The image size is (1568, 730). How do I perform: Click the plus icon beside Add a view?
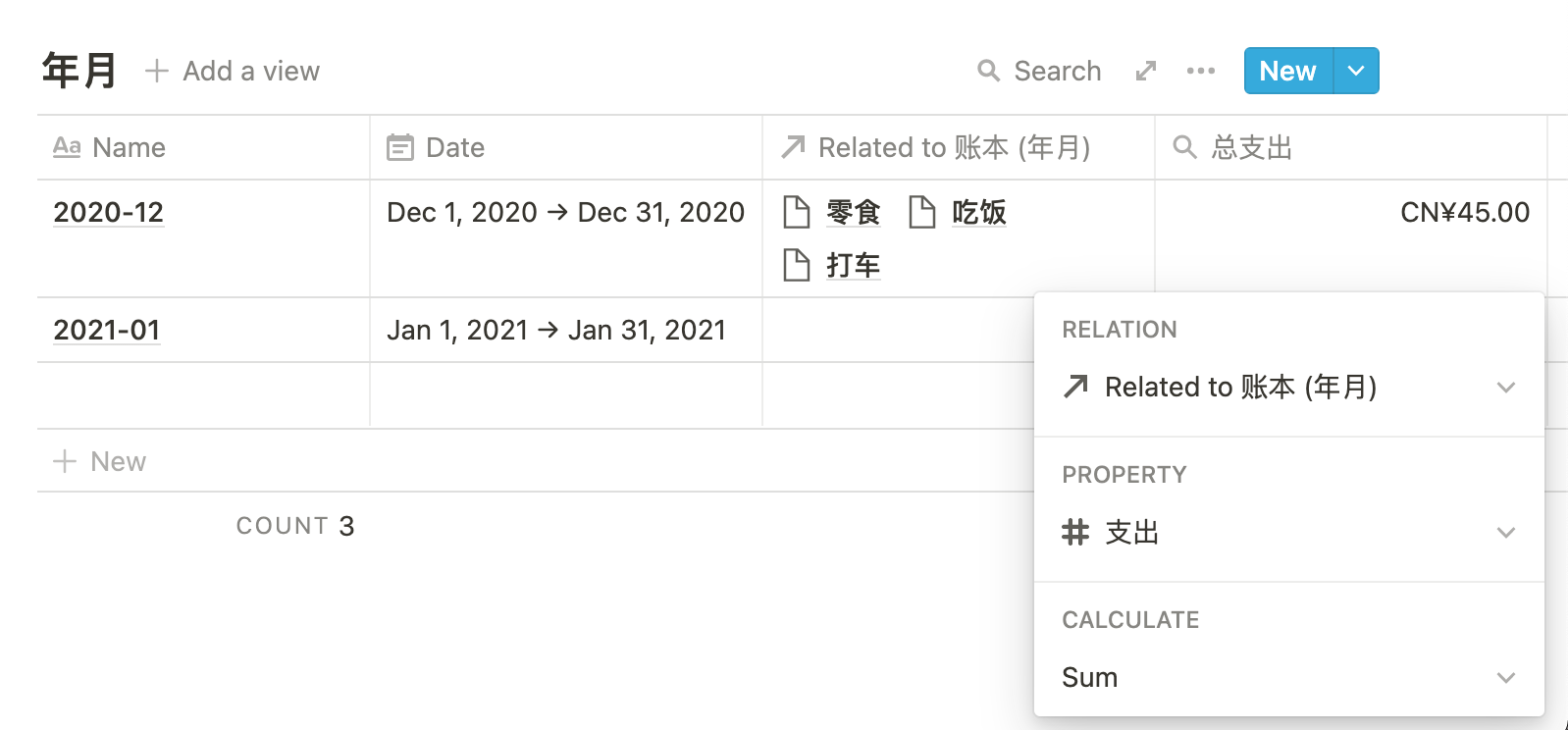(156, 71)
